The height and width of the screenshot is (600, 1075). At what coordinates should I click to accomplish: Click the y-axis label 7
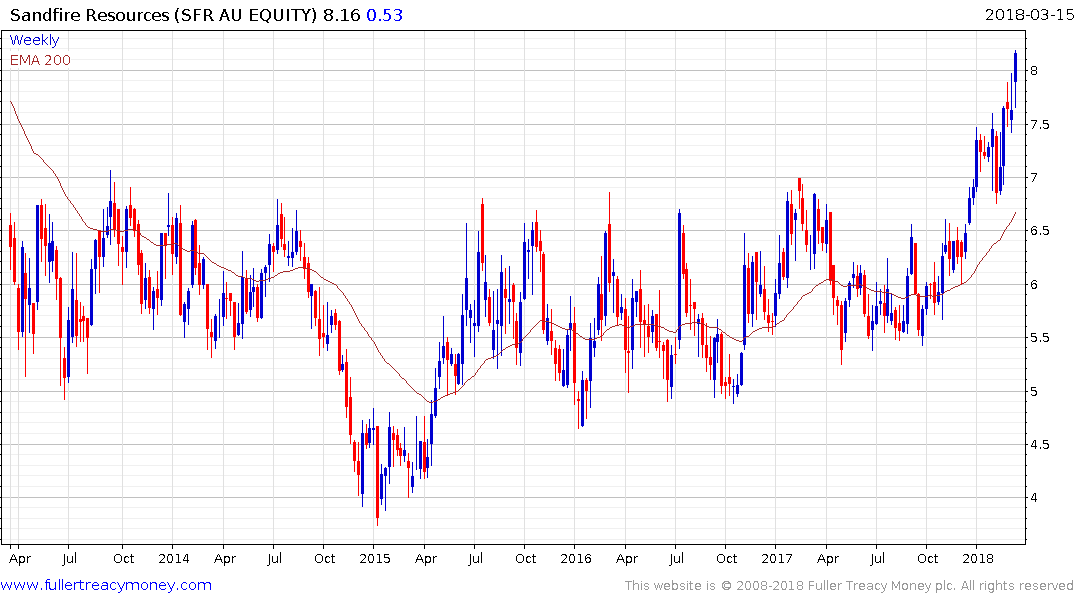pos(1034,178)
